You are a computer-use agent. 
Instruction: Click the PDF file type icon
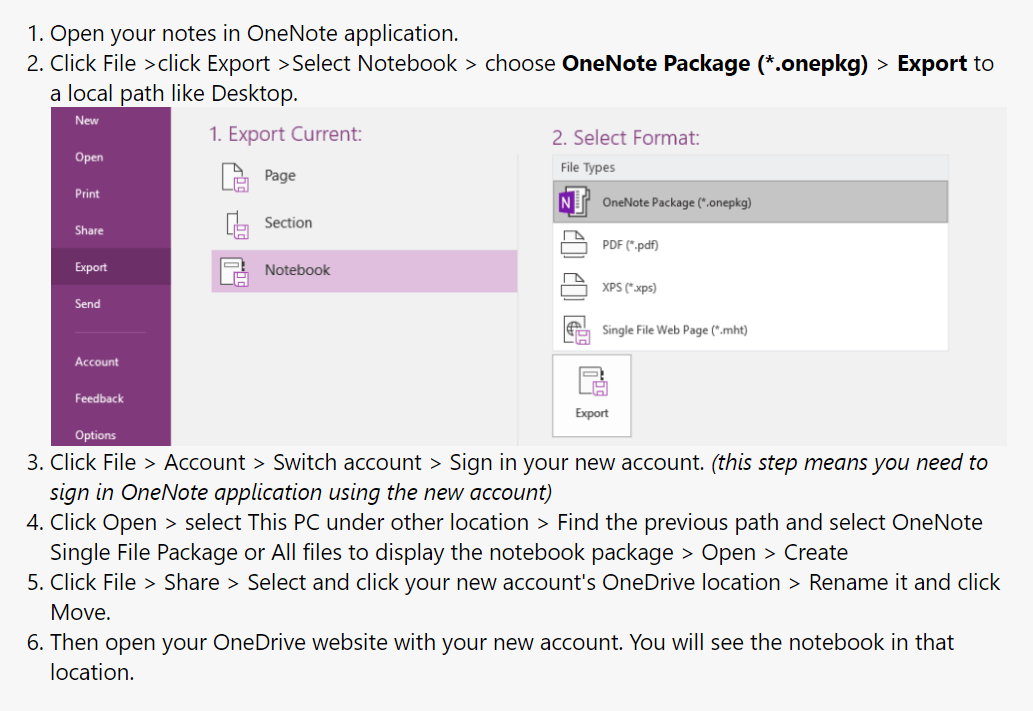tap(573, 244)
